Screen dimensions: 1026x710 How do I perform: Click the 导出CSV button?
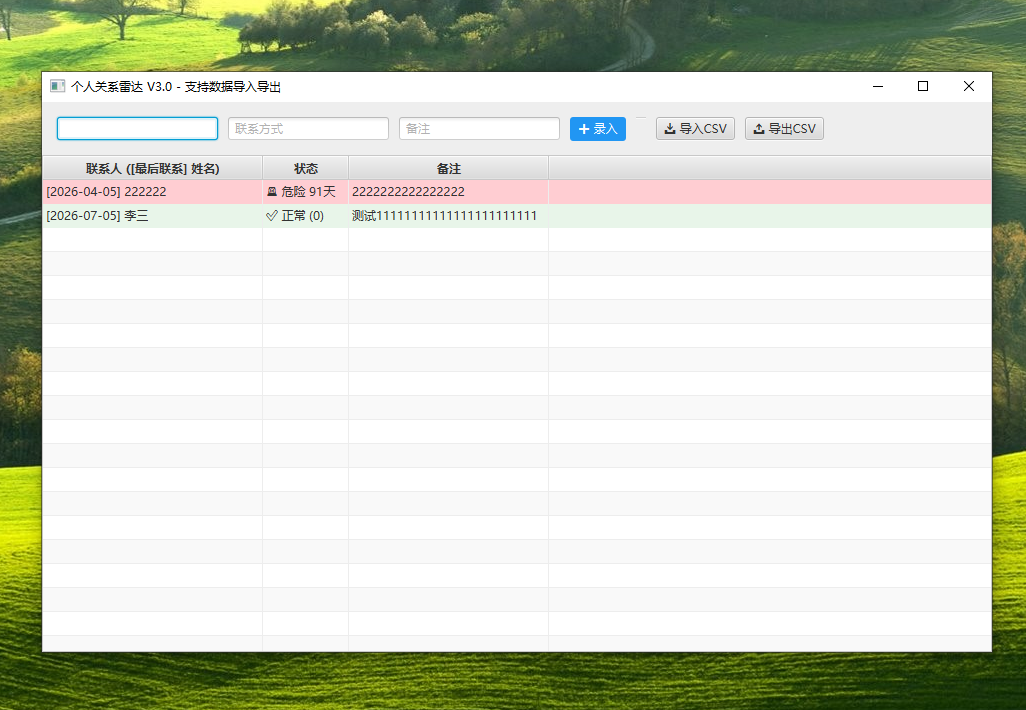coord(784,129)
